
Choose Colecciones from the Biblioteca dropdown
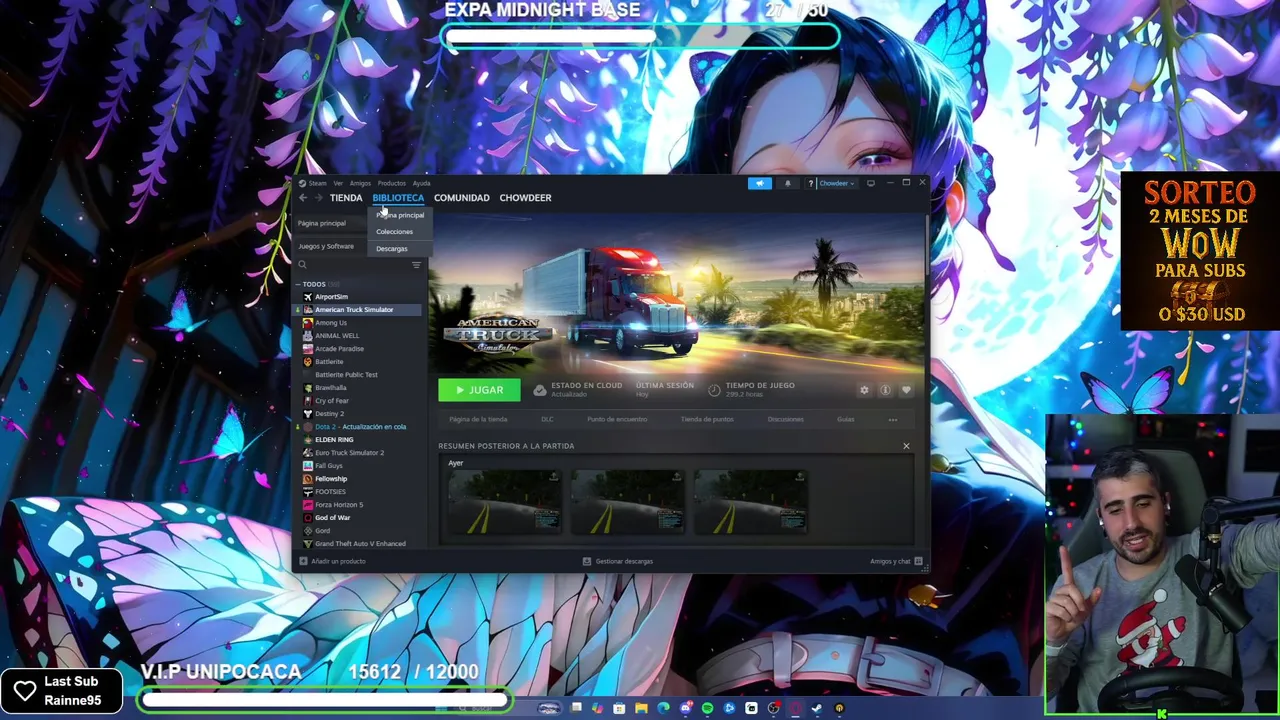pos(395,232)
